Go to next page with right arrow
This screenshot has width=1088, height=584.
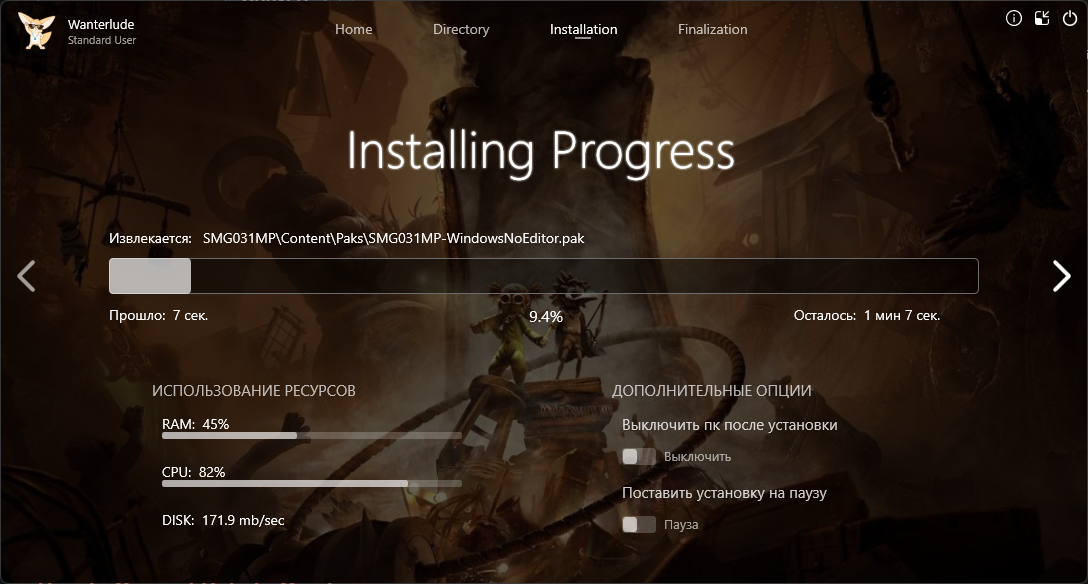[1062, 276]
